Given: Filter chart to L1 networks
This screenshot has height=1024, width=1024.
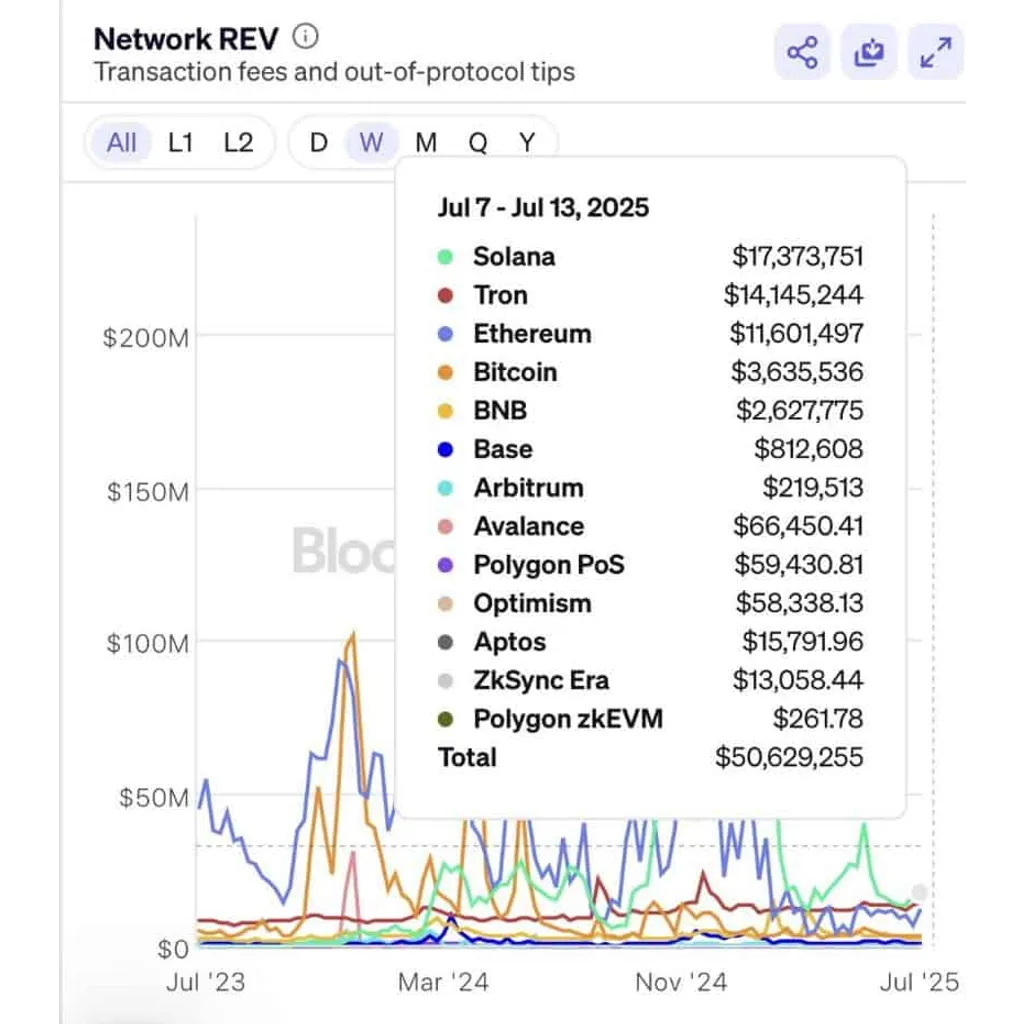Looking at the screenshot, I should (x=180, y=142).
